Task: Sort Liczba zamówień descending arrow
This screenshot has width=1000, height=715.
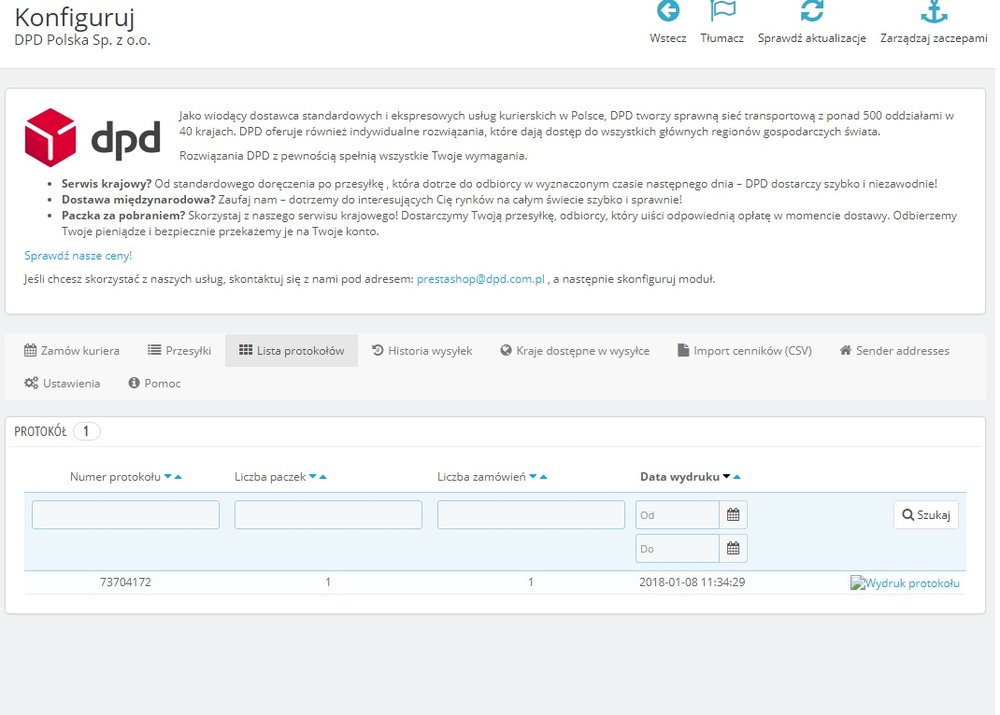Action: point(533,476)
